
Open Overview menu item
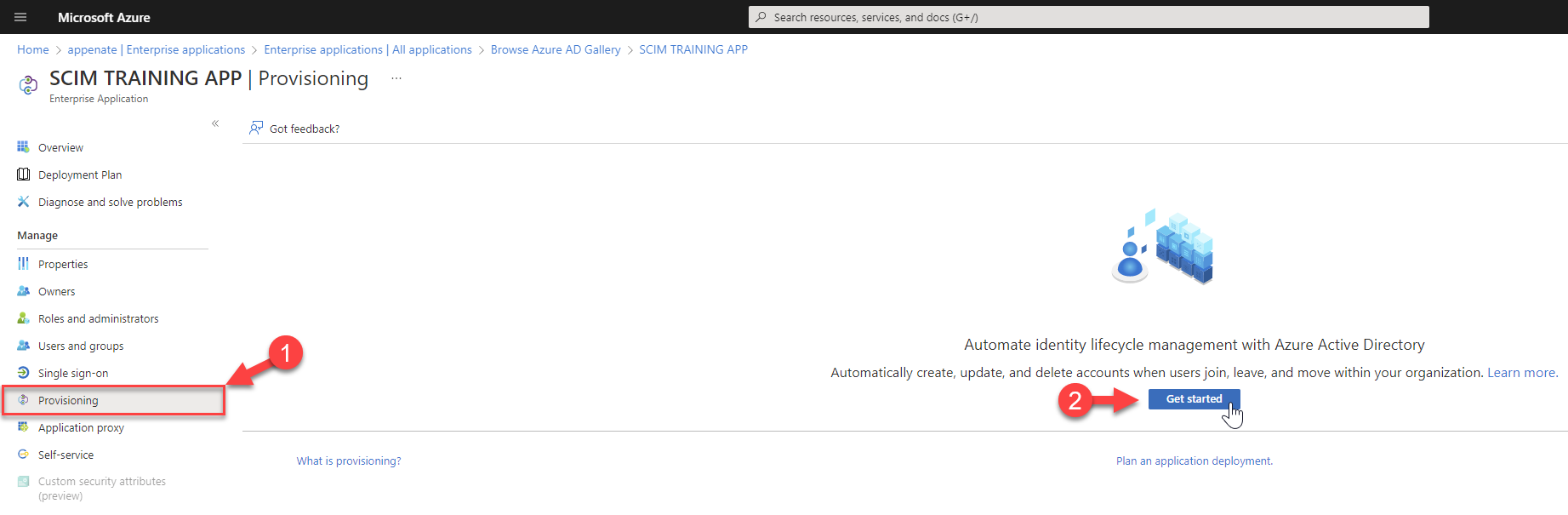[x=60, y=147]
